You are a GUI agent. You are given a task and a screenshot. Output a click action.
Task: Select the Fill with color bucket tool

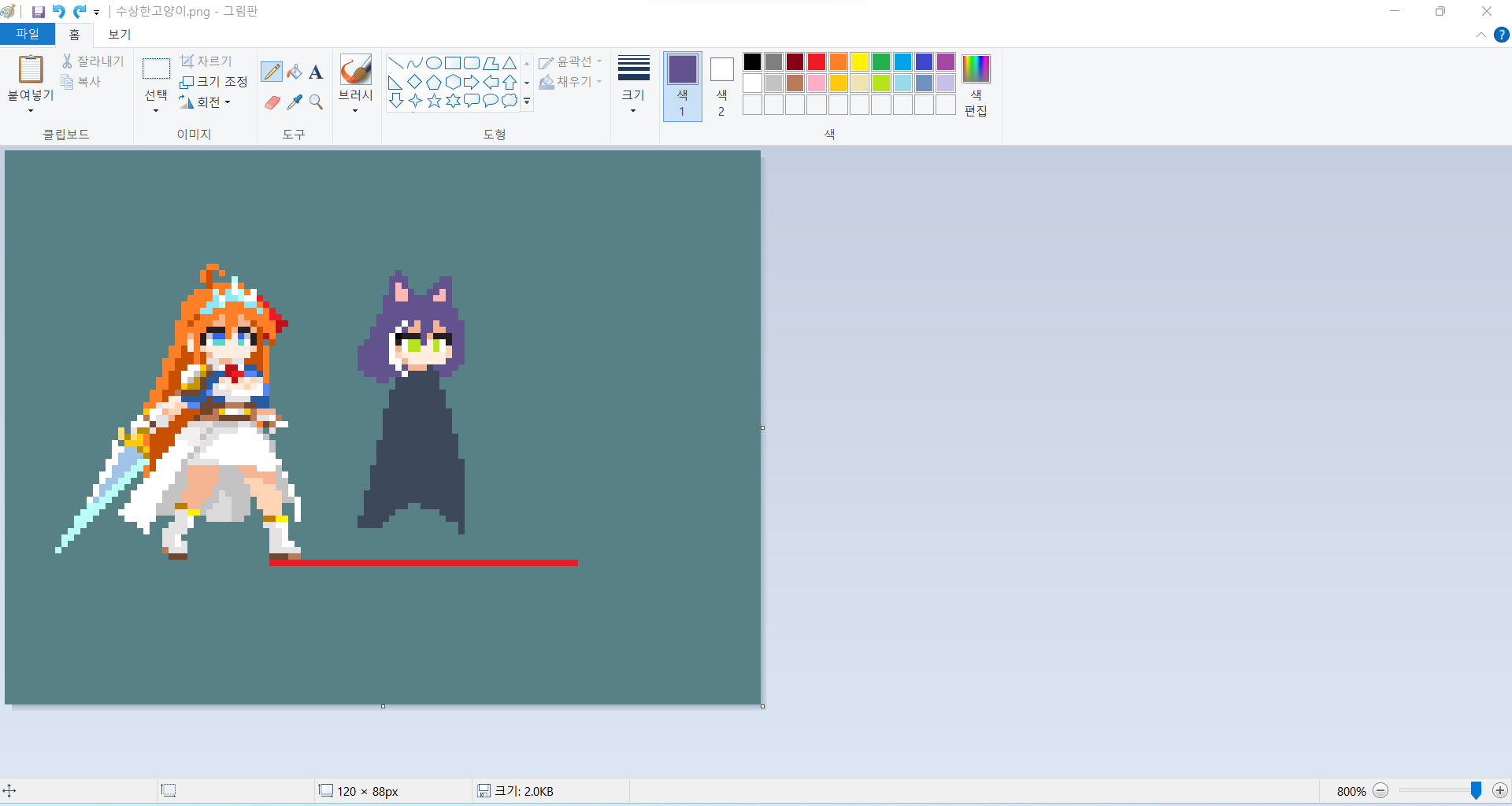click(294, 72)
